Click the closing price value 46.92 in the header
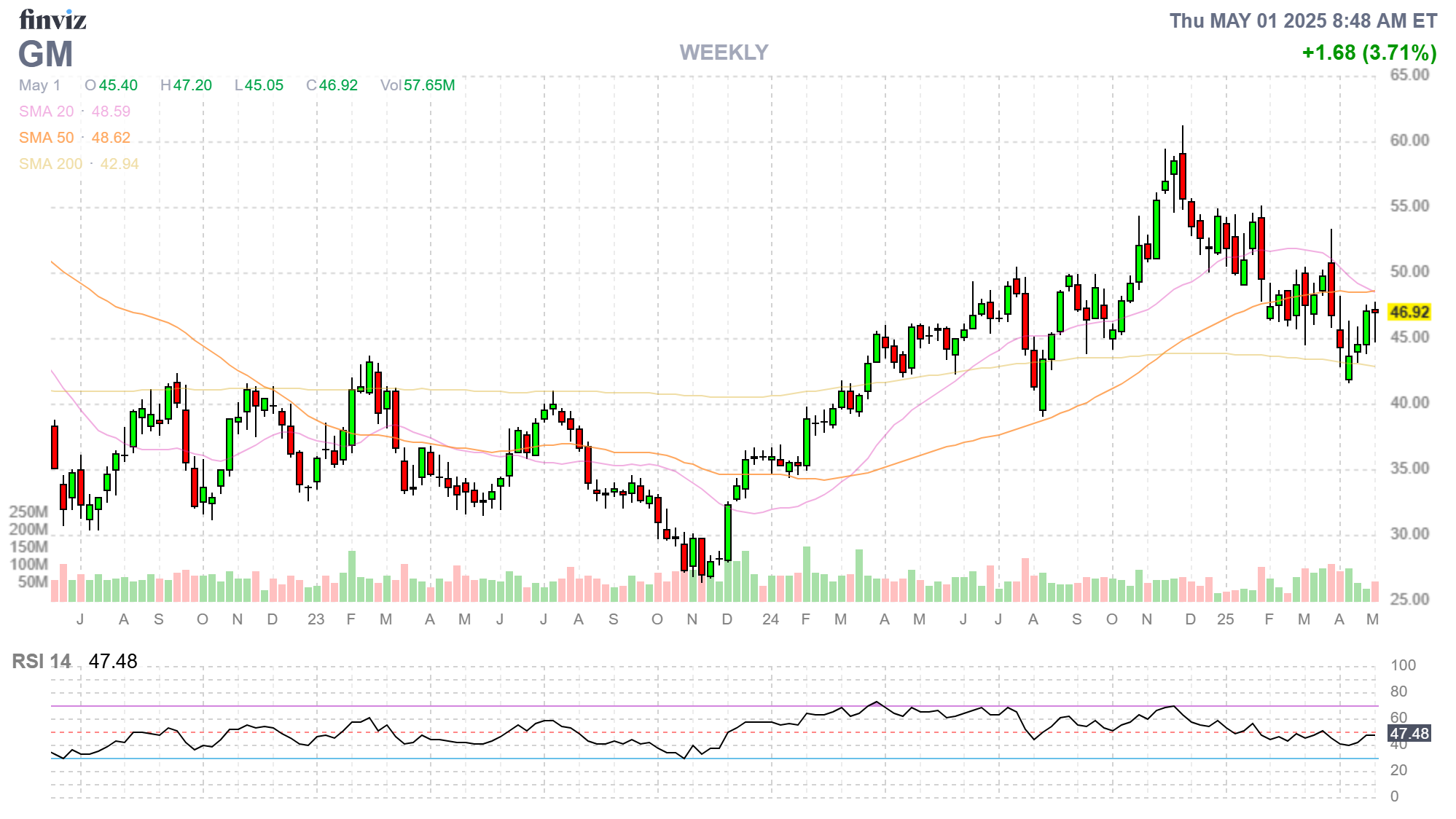Screen dimensions: 1456x819 (x=338, y=85)
